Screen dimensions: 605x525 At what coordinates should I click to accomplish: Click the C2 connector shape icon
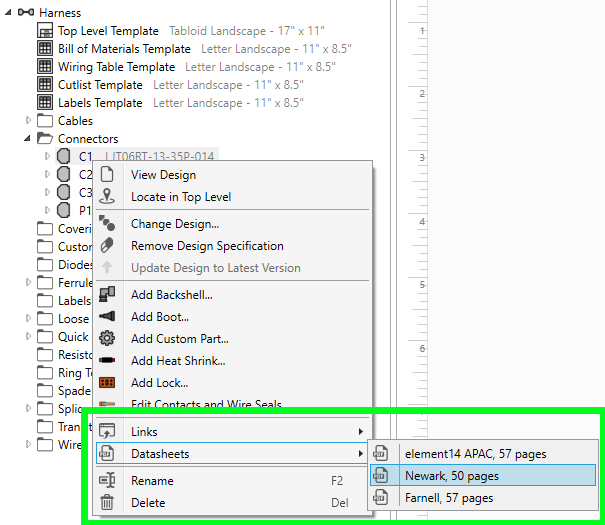[63, 174]
